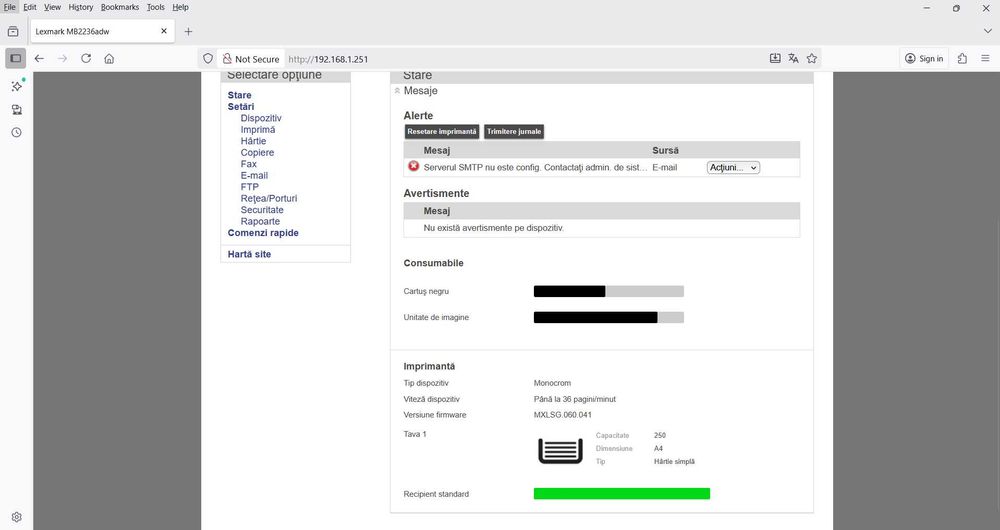Open the File menu
Viewport: 1000px width, 530px height.
click(x=10, y=7)
